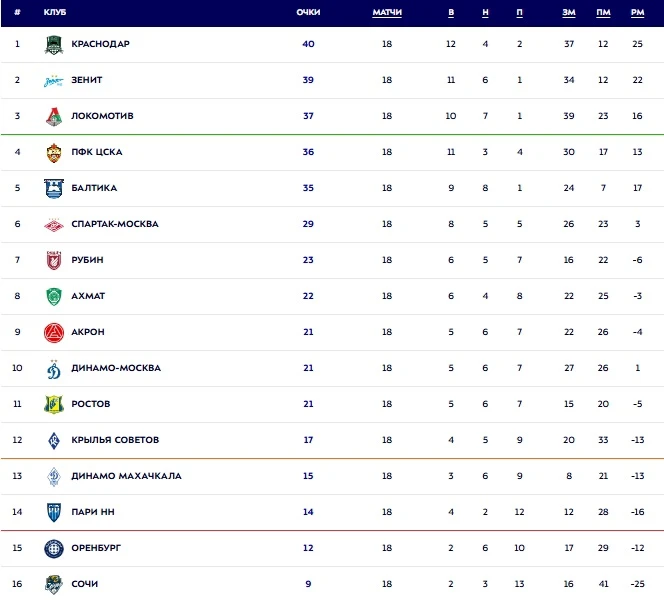The width and height of the screenshot is (664, 602).
Task: Open the Крылья Советов team link
Action: (x=115, y=440)
